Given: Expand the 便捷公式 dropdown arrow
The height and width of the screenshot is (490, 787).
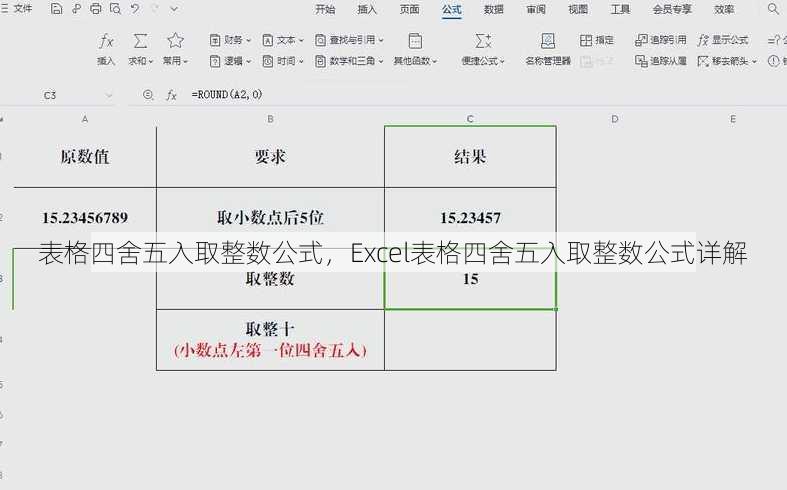Looking at the screenshot, I should tap(502, 62).
